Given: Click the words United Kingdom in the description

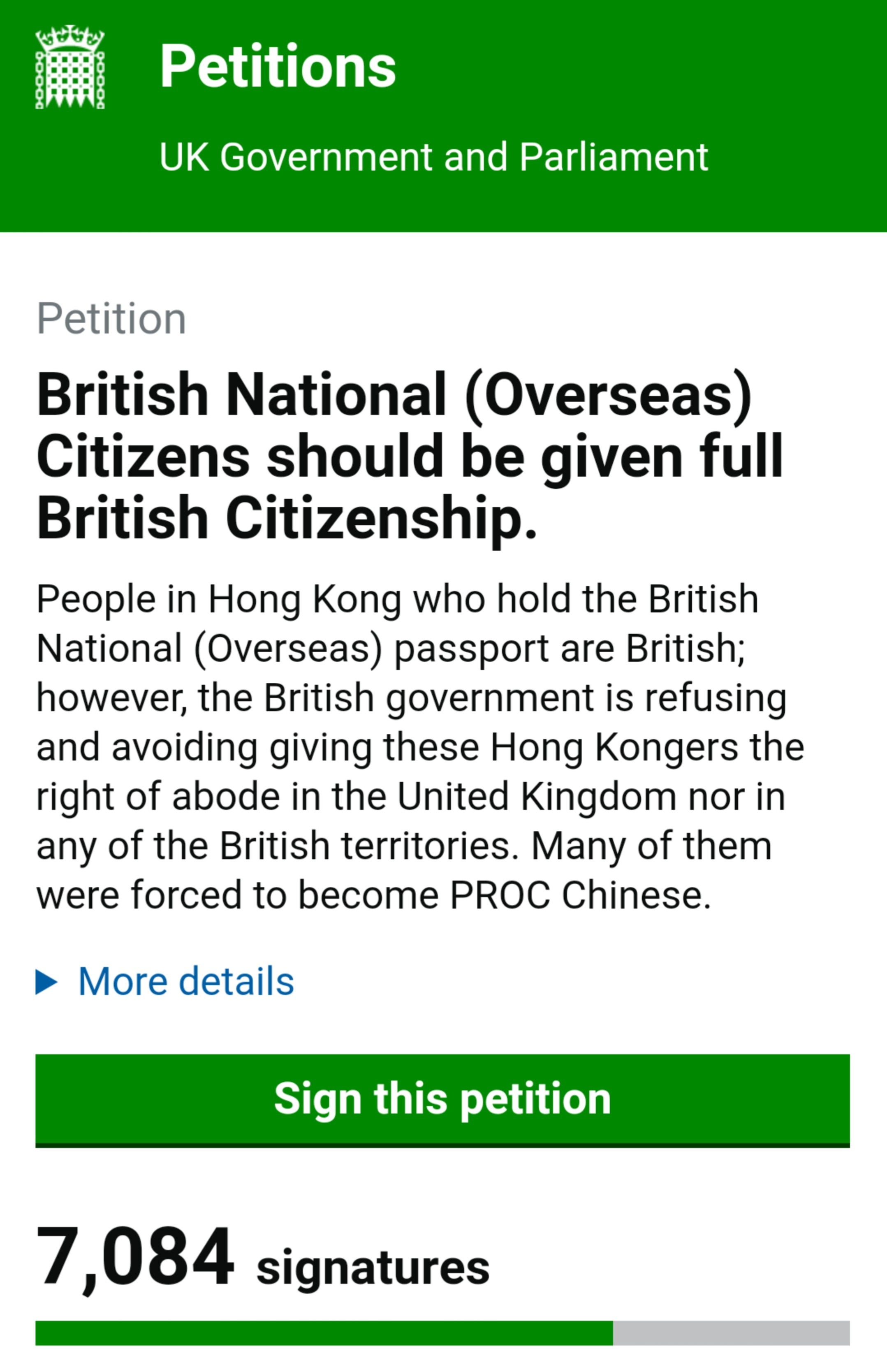Looking at the screenshot, I should pyautogui.click(x=536, y=797).
